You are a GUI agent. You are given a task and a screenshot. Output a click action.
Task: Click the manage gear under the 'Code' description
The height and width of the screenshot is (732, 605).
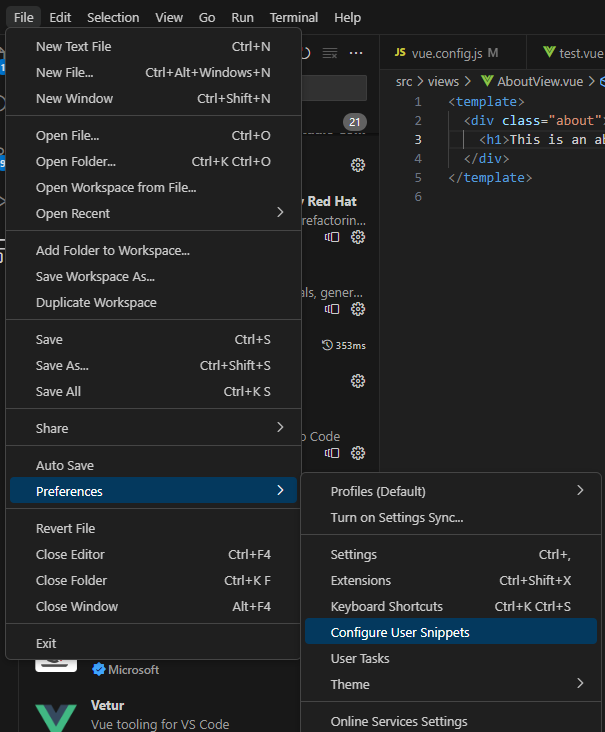coord(358,453)
